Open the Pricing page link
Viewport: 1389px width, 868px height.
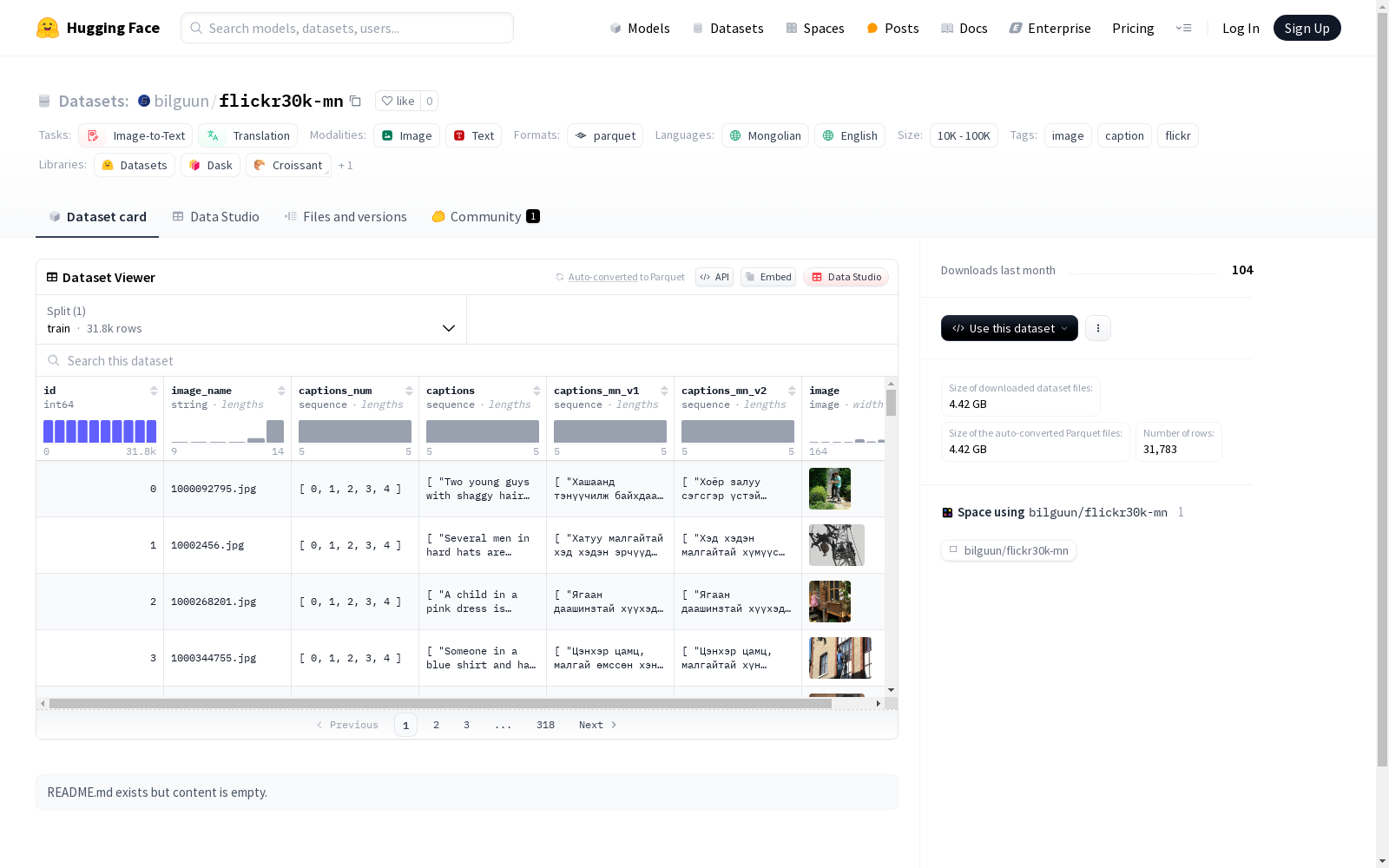1133,28
